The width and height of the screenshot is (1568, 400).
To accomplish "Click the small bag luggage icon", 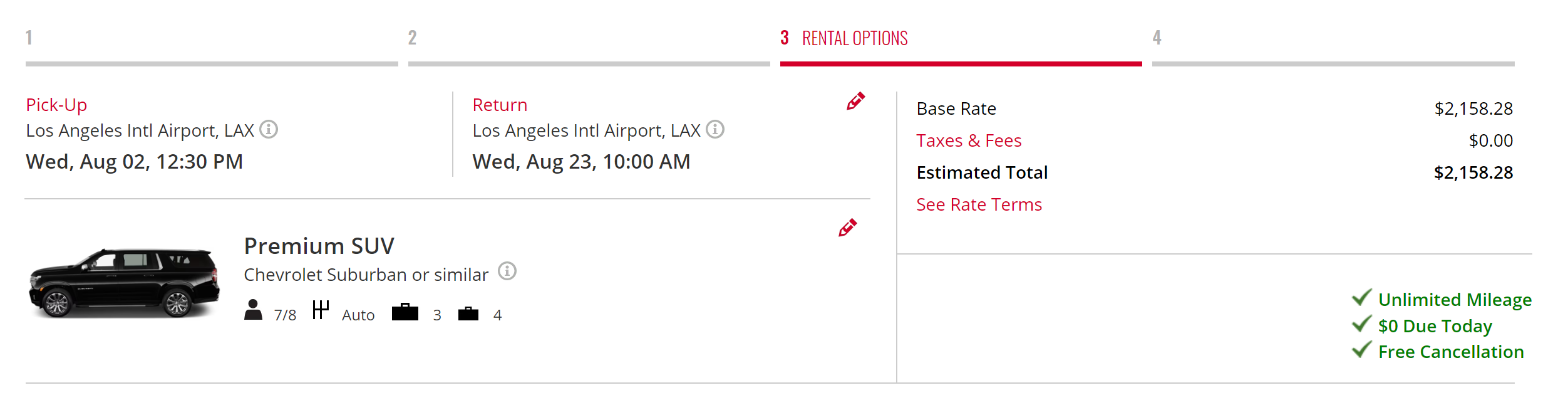I will pos(468,313).
